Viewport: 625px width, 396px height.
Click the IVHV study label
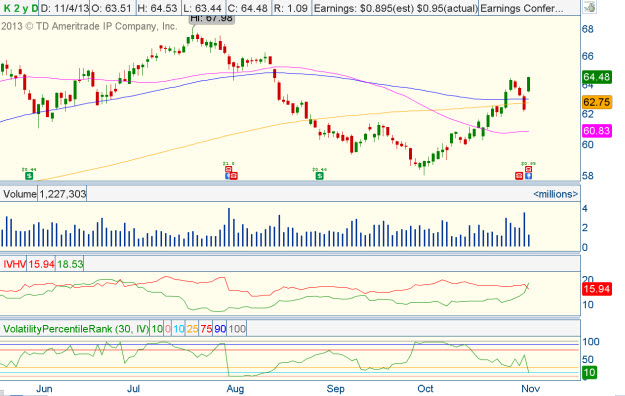coord(14,264)
